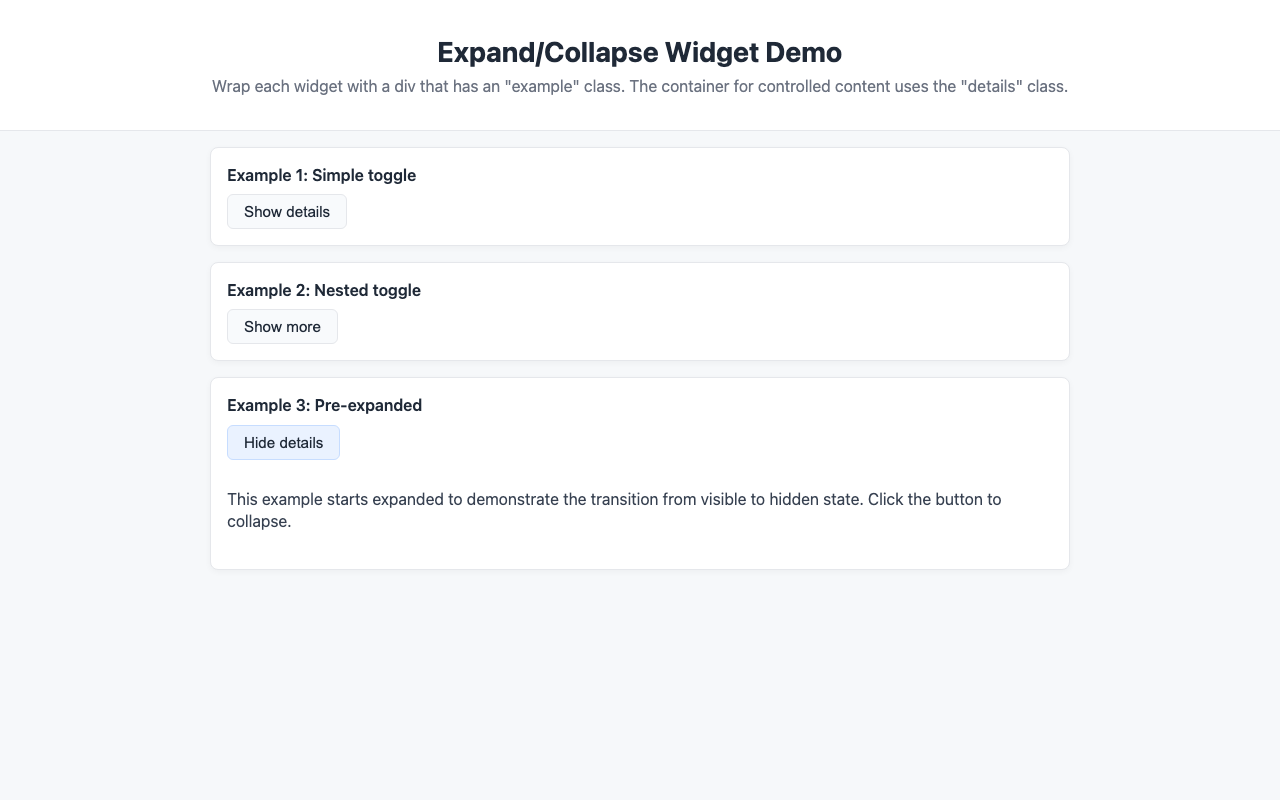The width and height of the screenshot is (1280, 800).
Task: Click the paragraph explaining the expanded state
Action: (614, 510)
